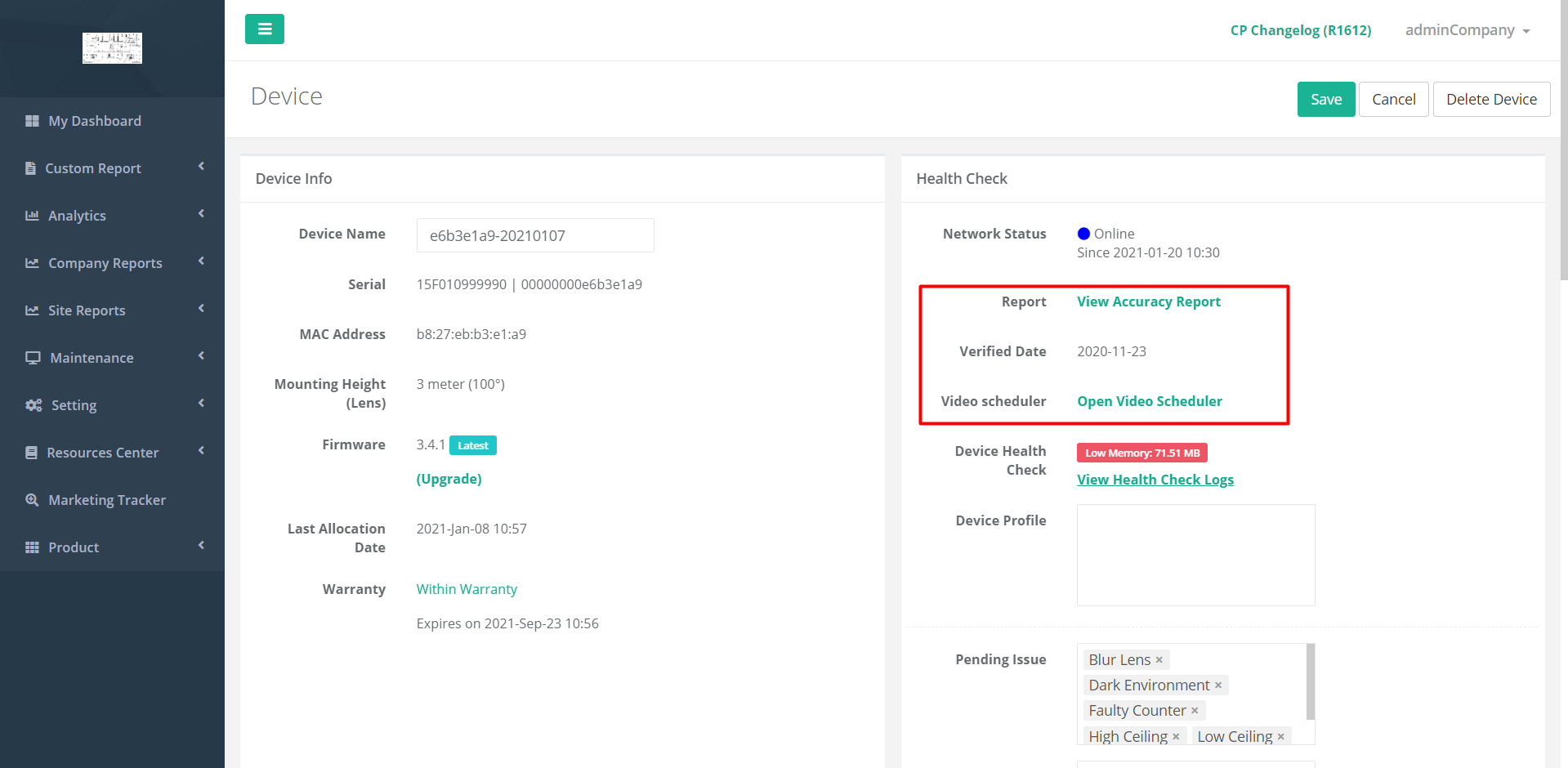Remove the Faulty Counter pending issue tag

pos(1195,710)
